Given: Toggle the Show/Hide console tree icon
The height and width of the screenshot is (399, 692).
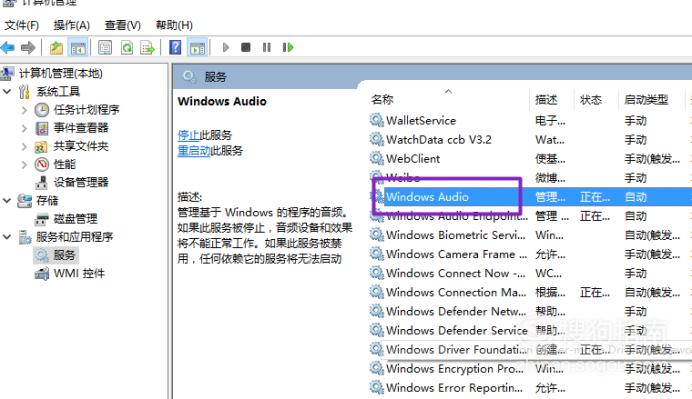Looking at the screenshot, I should coord(78,48).
